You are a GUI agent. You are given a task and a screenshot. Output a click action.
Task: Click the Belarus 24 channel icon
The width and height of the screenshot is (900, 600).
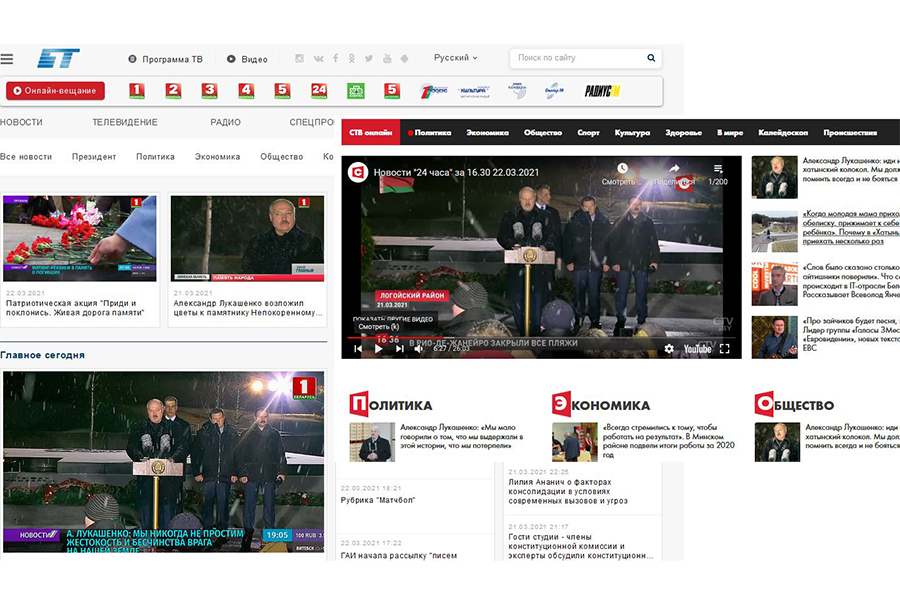point(319,91)
